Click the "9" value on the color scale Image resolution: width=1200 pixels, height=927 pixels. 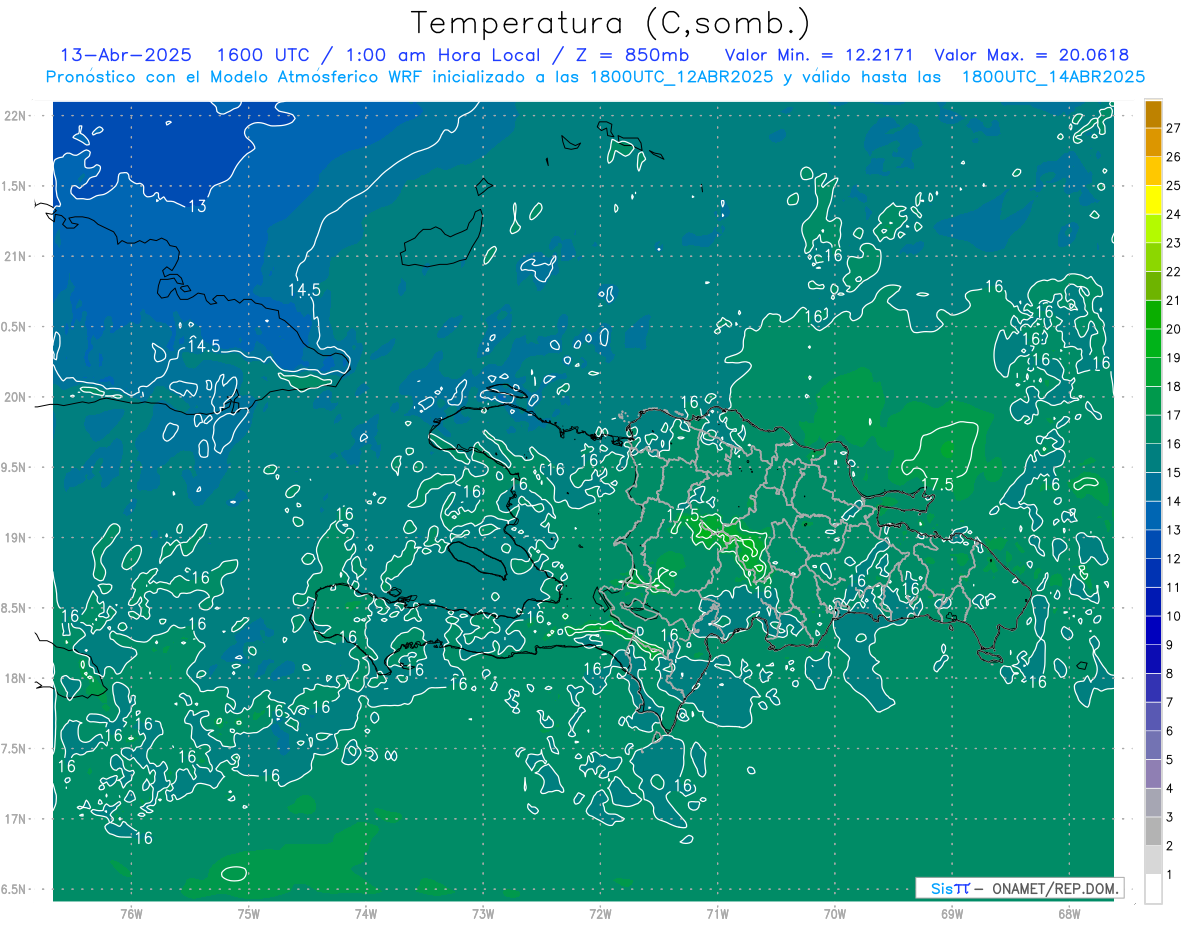(1169, 645)
